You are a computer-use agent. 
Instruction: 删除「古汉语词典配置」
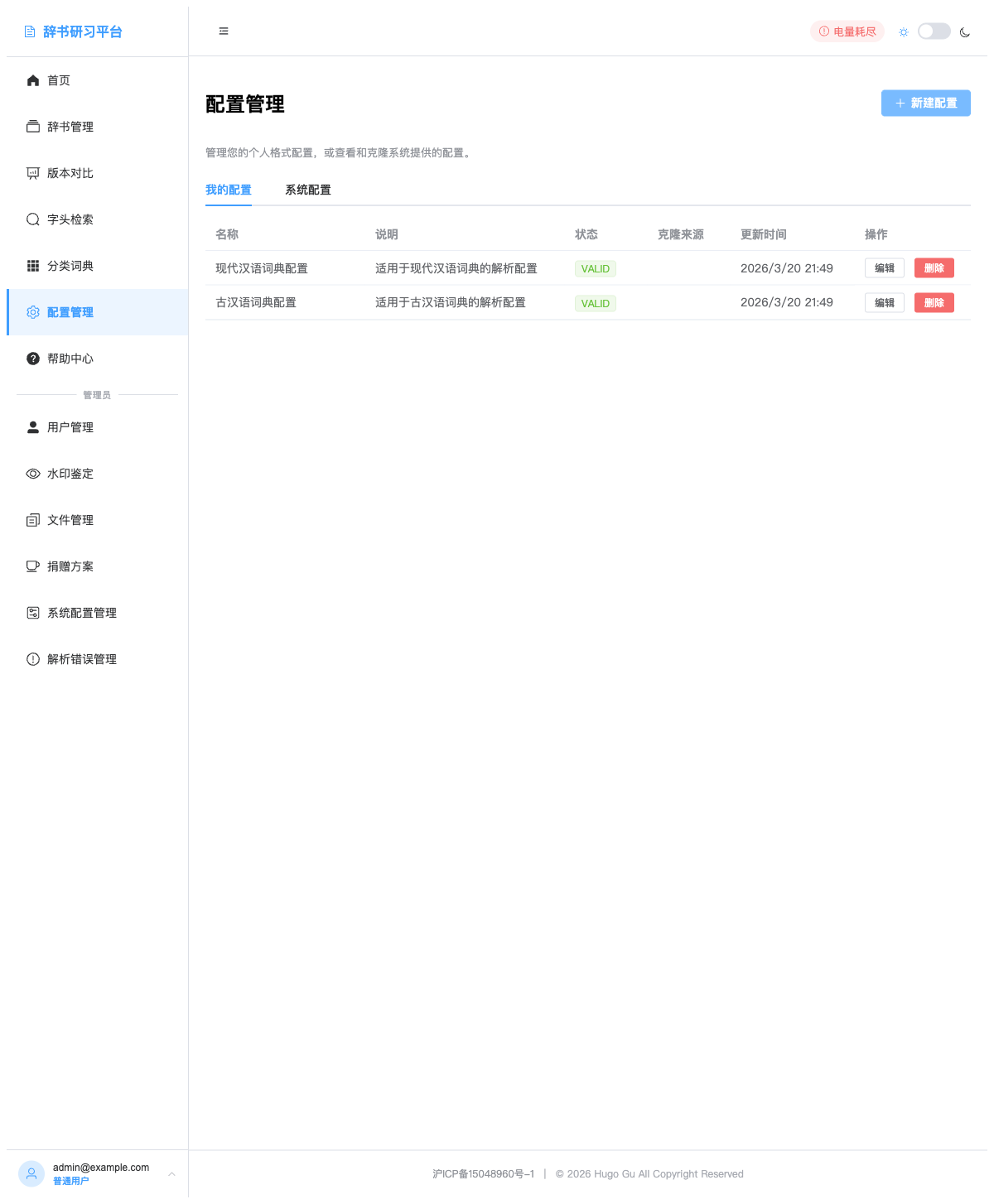(934, 302)
